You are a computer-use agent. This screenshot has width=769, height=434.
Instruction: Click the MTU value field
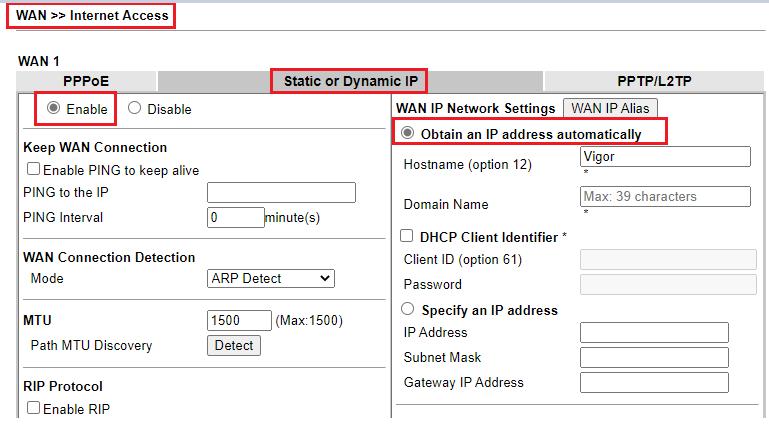tap(239, 321)
